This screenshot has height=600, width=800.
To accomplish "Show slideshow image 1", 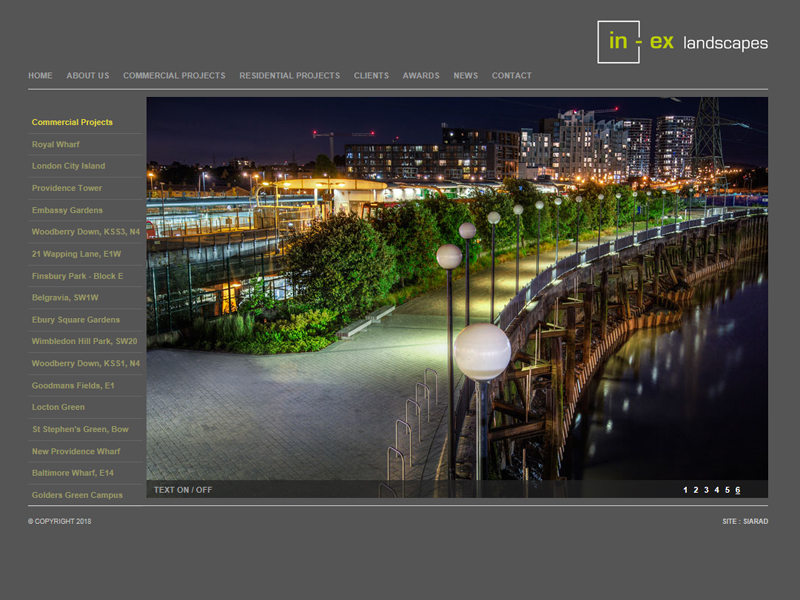I will point(685,490).
